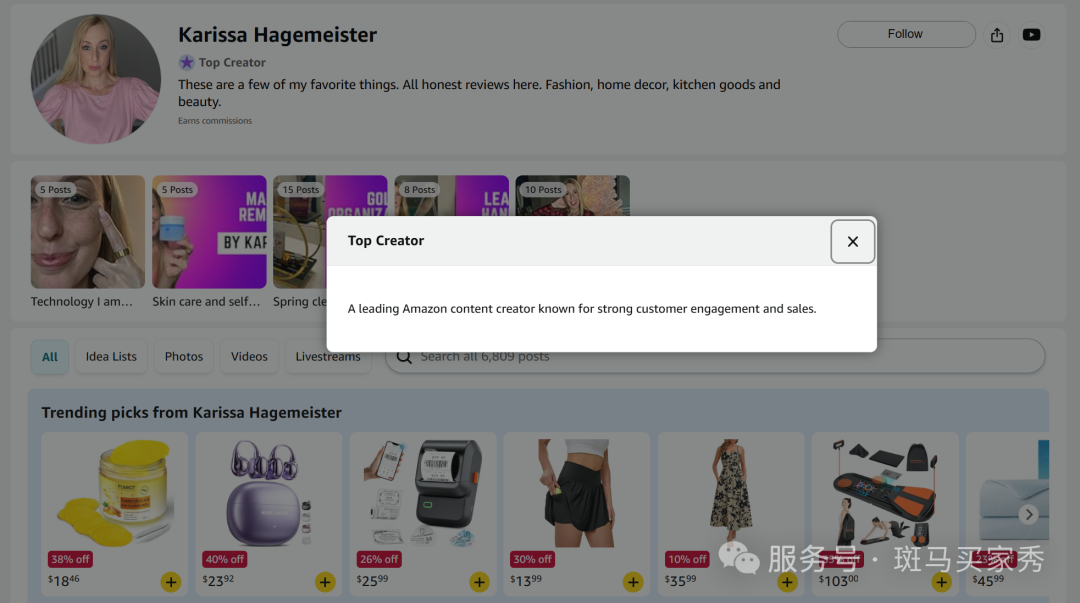Click the share profile icon
Image resolution: width=1080 pixels, height=603 pixels.
point(997,34)
